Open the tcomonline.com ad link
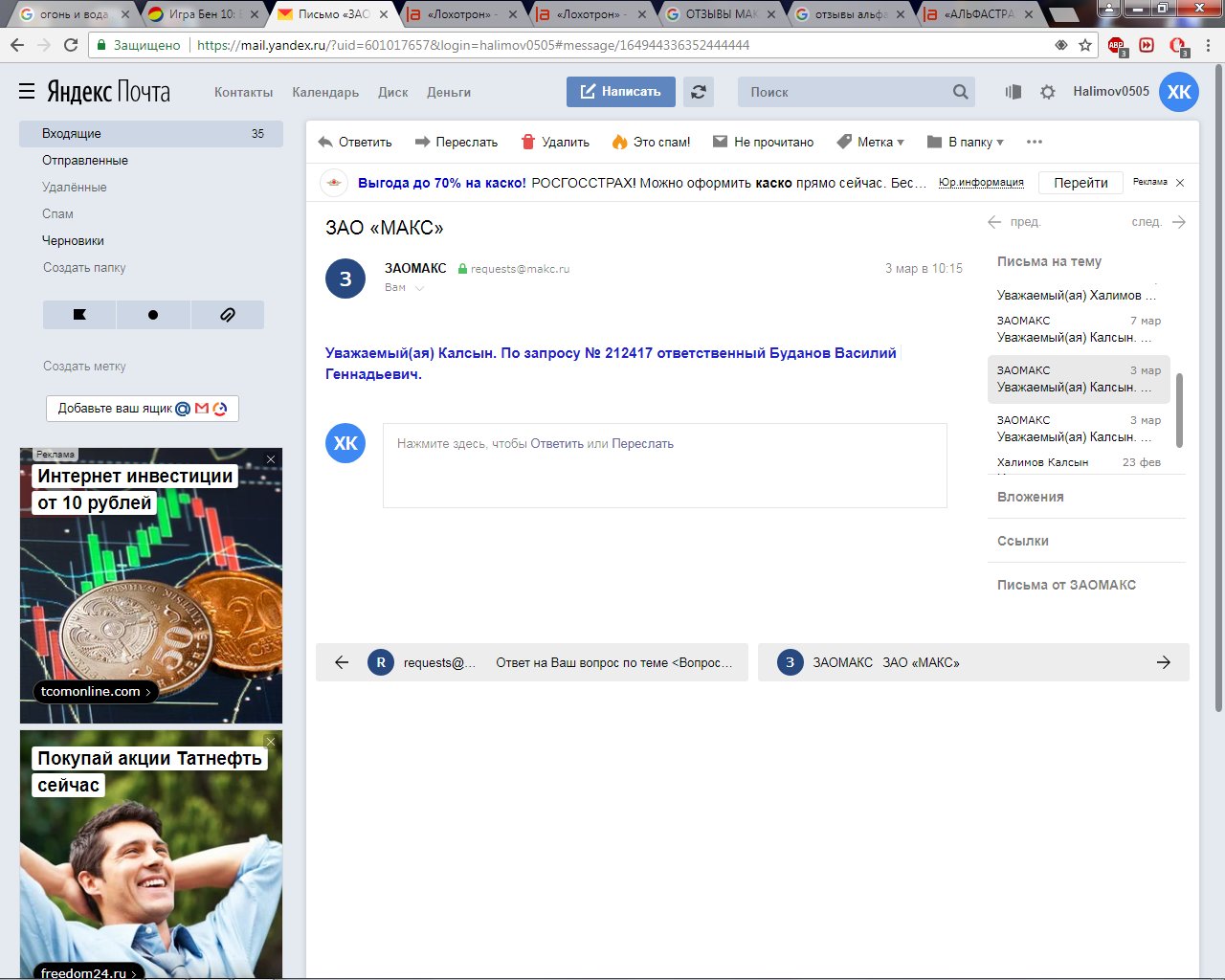The width and height of the screenshot is (1225, 980). pyautogui.click(x=96, y=691)
